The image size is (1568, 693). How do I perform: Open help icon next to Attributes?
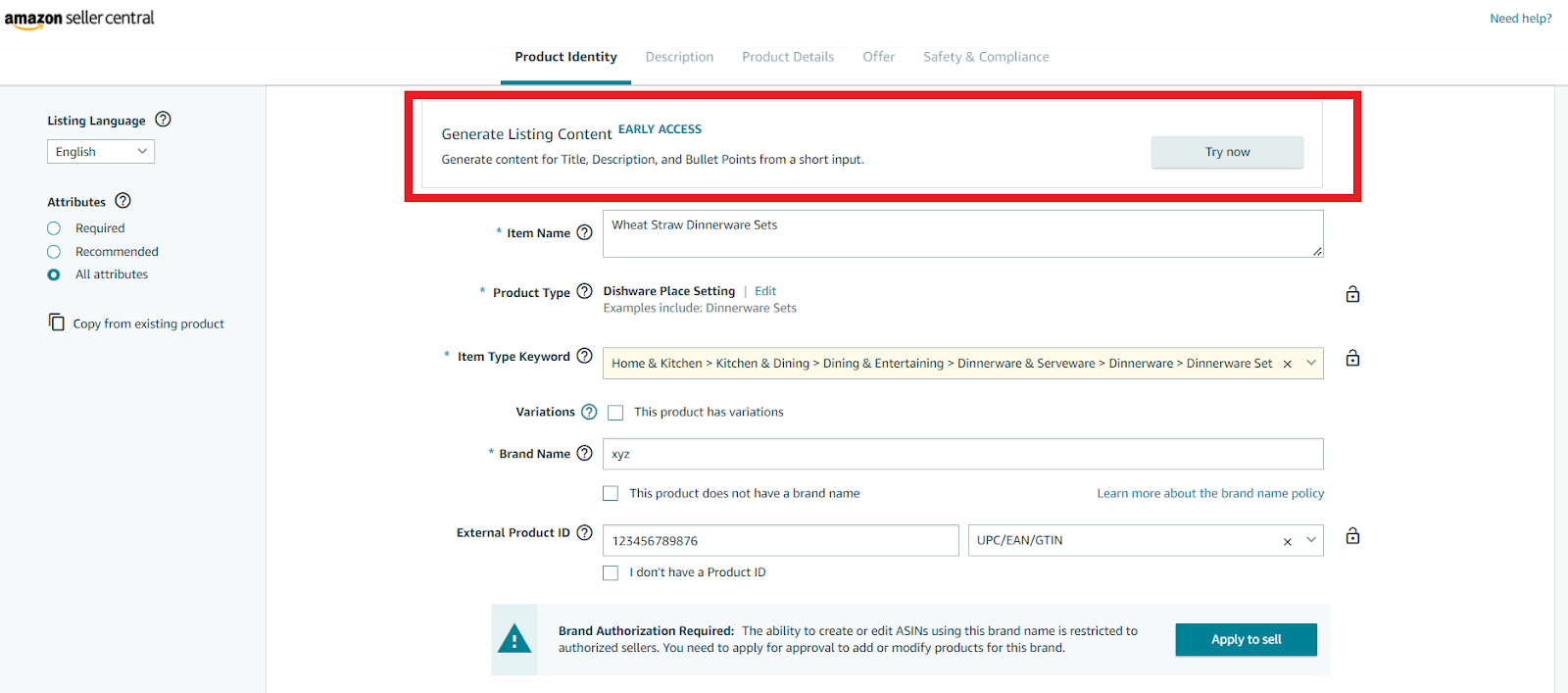tap(122, 201)
